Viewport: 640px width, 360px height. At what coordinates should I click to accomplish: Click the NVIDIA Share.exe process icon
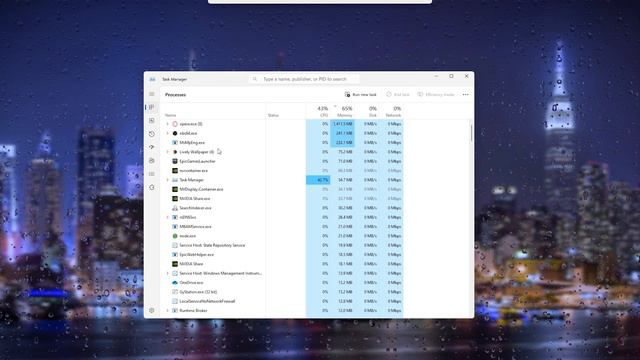(x=175, y=198)
